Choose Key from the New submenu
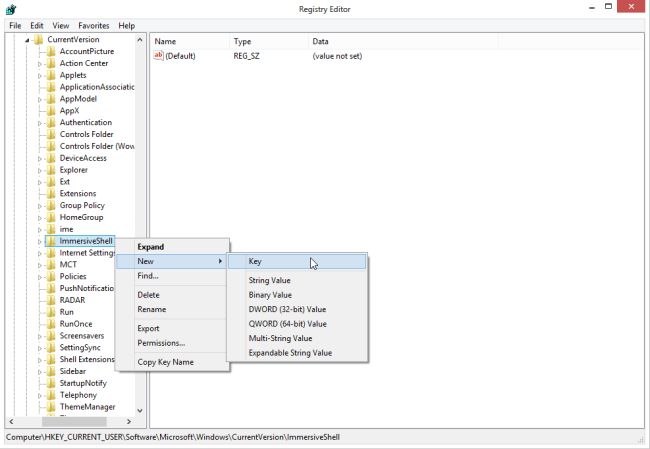The image size is (650, 449). tap(297, 261)
